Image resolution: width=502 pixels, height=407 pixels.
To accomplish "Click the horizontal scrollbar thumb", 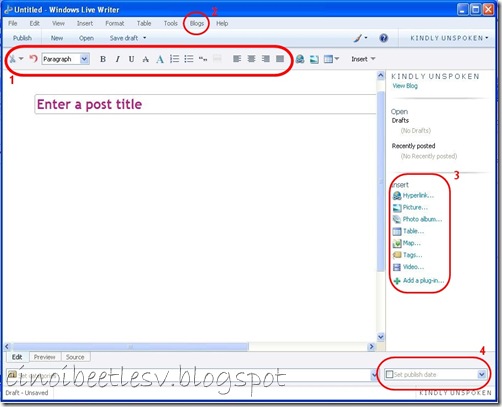I will 131,347.
